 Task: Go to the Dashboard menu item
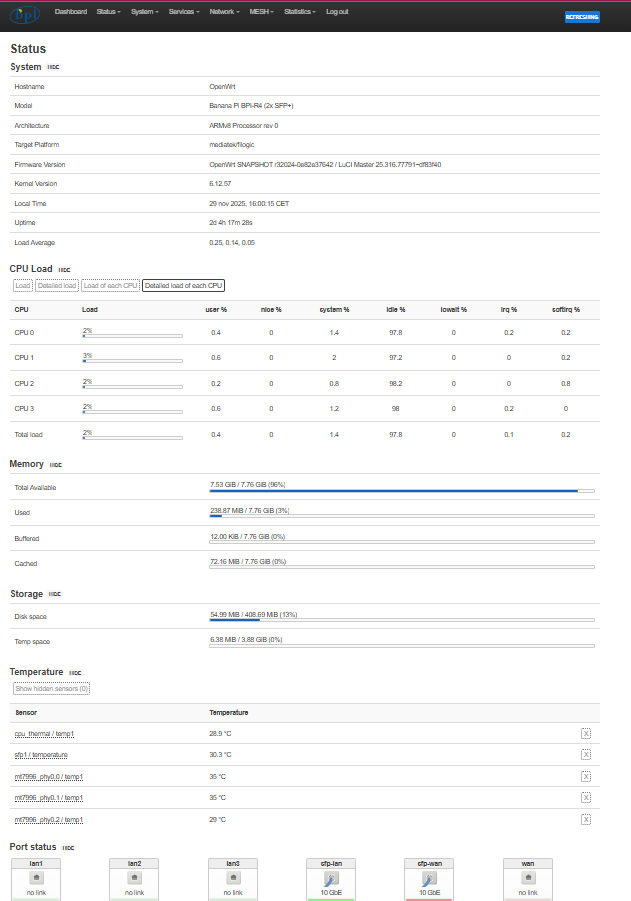click(71, 11)
